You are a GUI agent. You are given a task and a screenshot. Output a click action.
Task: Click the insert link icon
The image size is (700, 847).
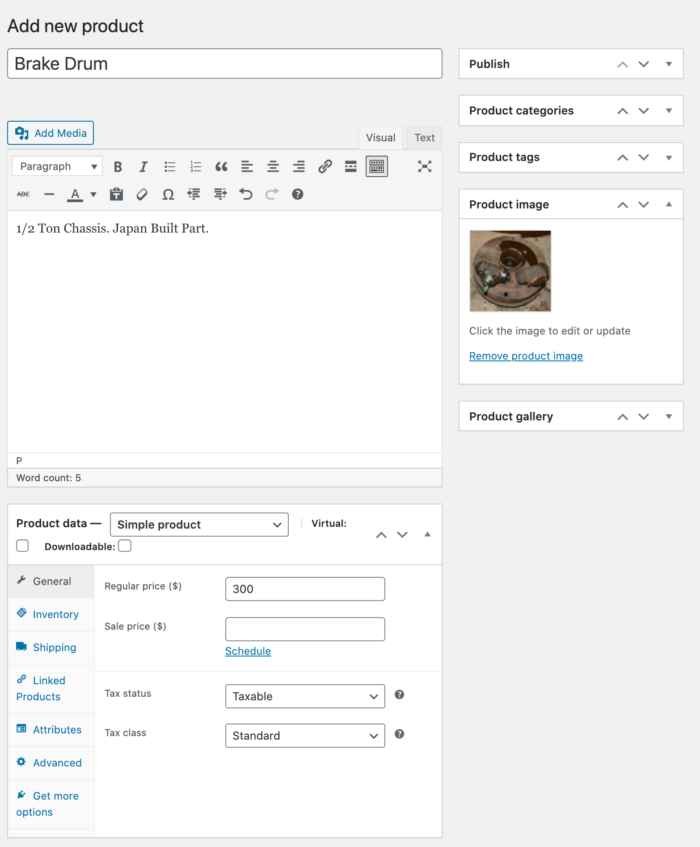325,167
